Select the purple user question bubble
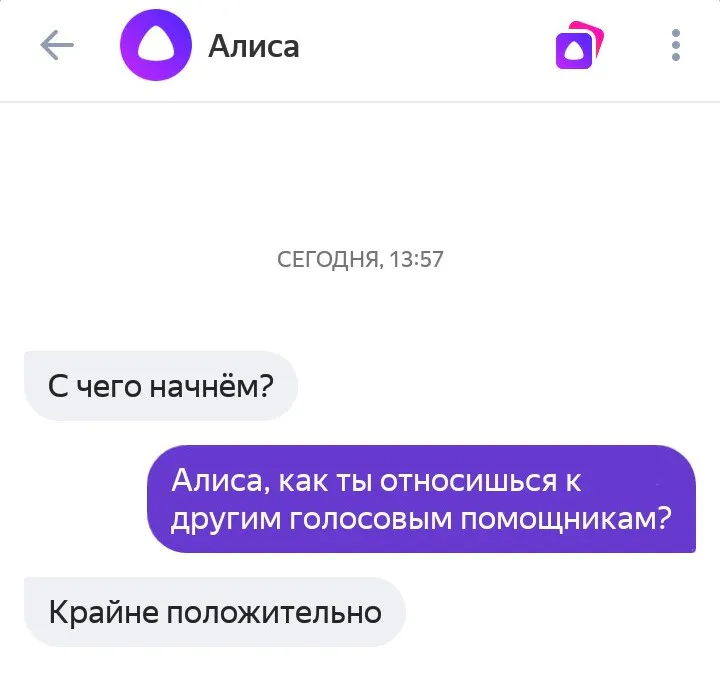Viewport: 720px width, 684px height. [422, 499]
